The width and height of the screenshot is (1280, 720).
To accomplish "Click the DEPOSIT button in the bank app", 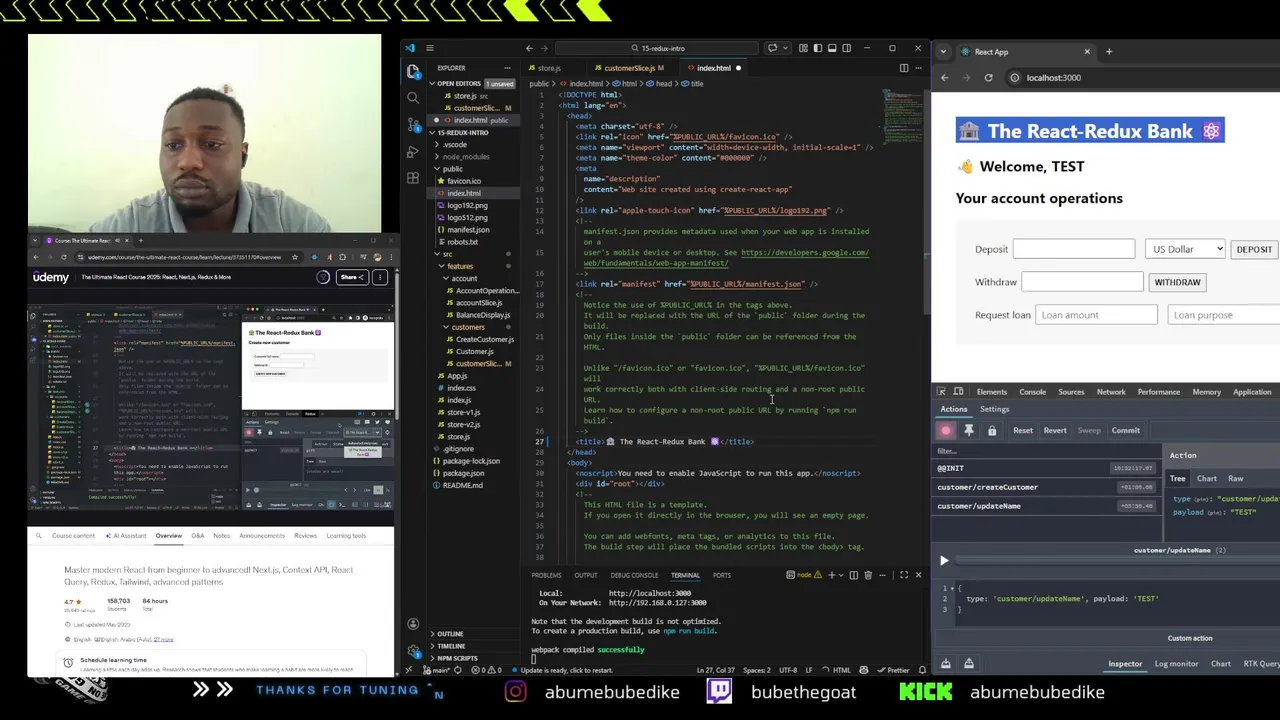I will 1254,249.
